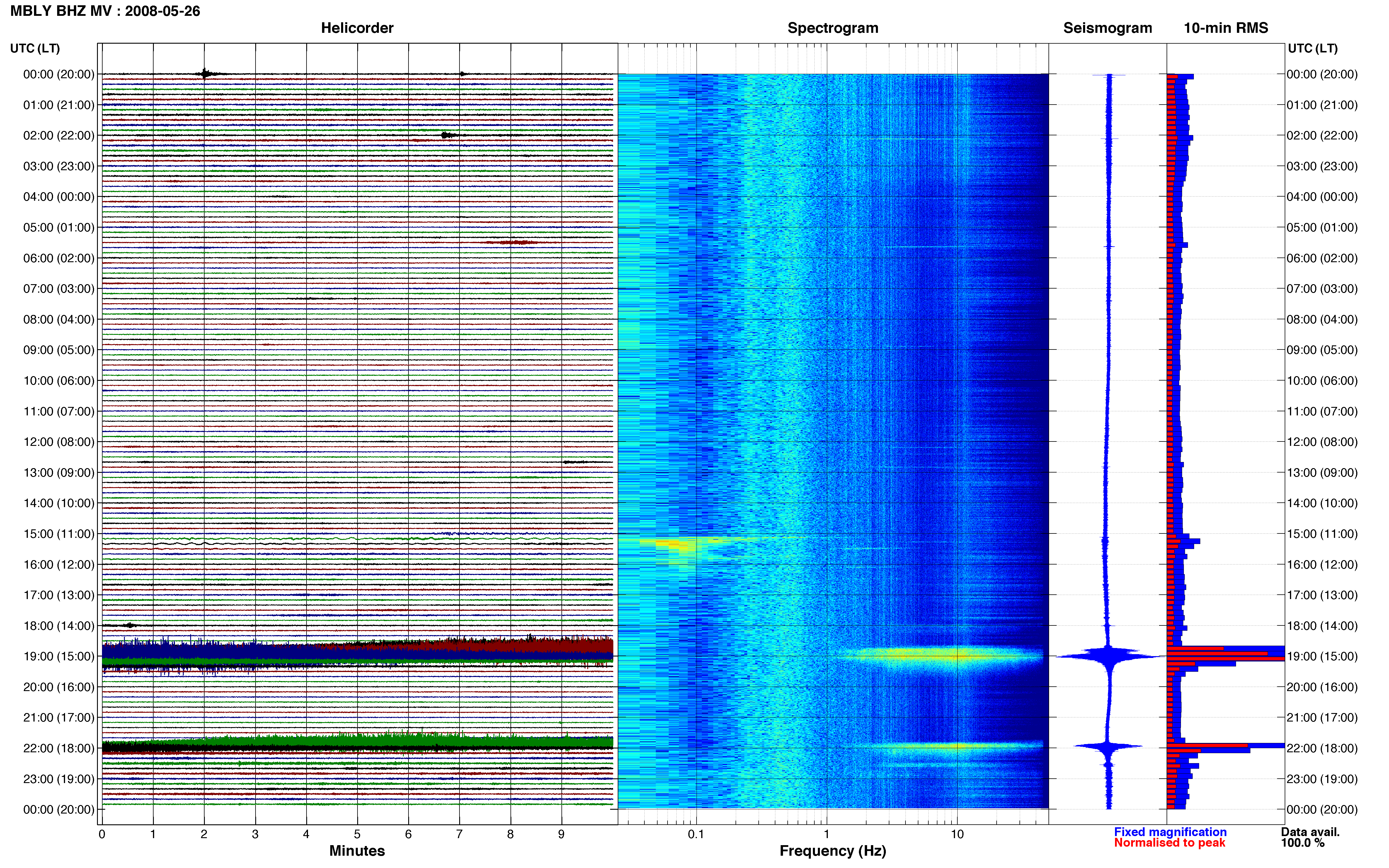Click left time label '16:00 (12:00)'
1389x868 pixels.
pyautogui.click(x=59, y=564)
